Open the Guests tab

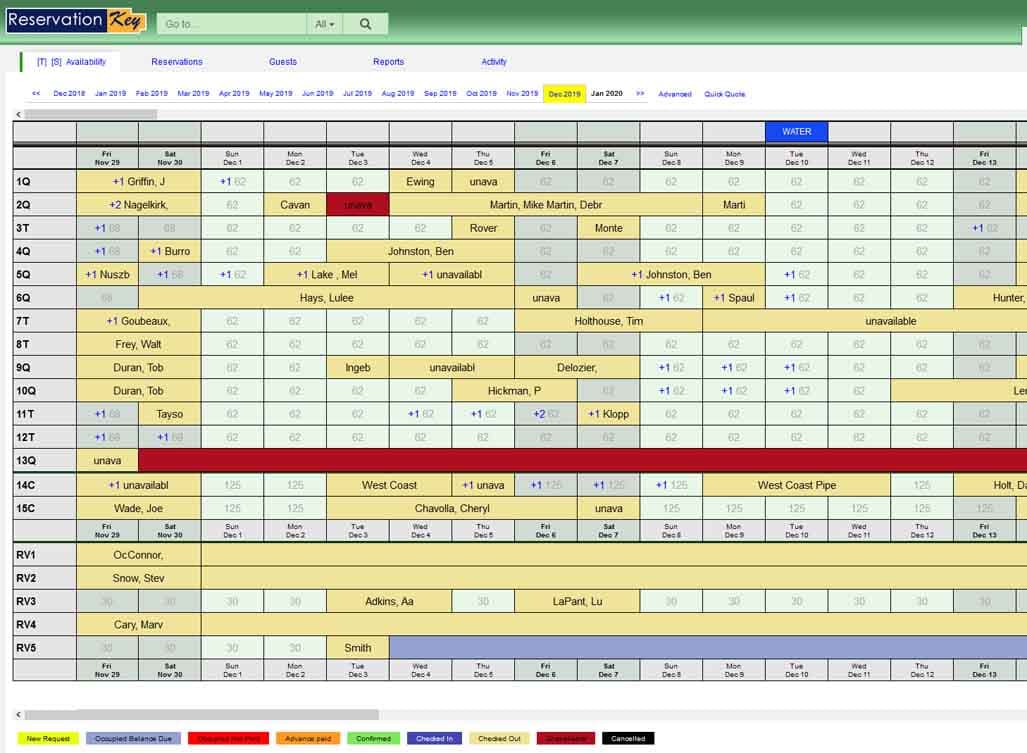pos(282,61)
